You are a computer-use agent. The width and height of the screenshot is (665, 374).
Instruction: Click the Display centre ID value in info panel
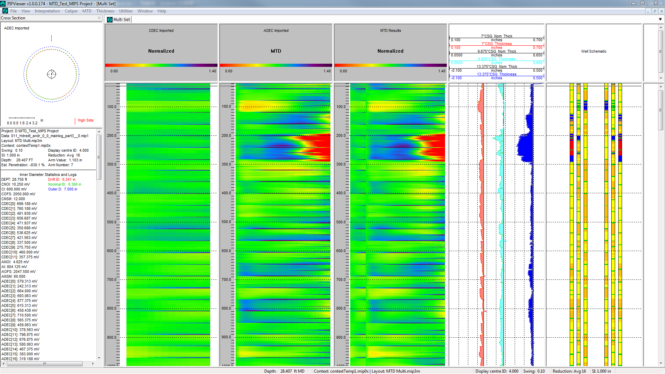(68, 150)
